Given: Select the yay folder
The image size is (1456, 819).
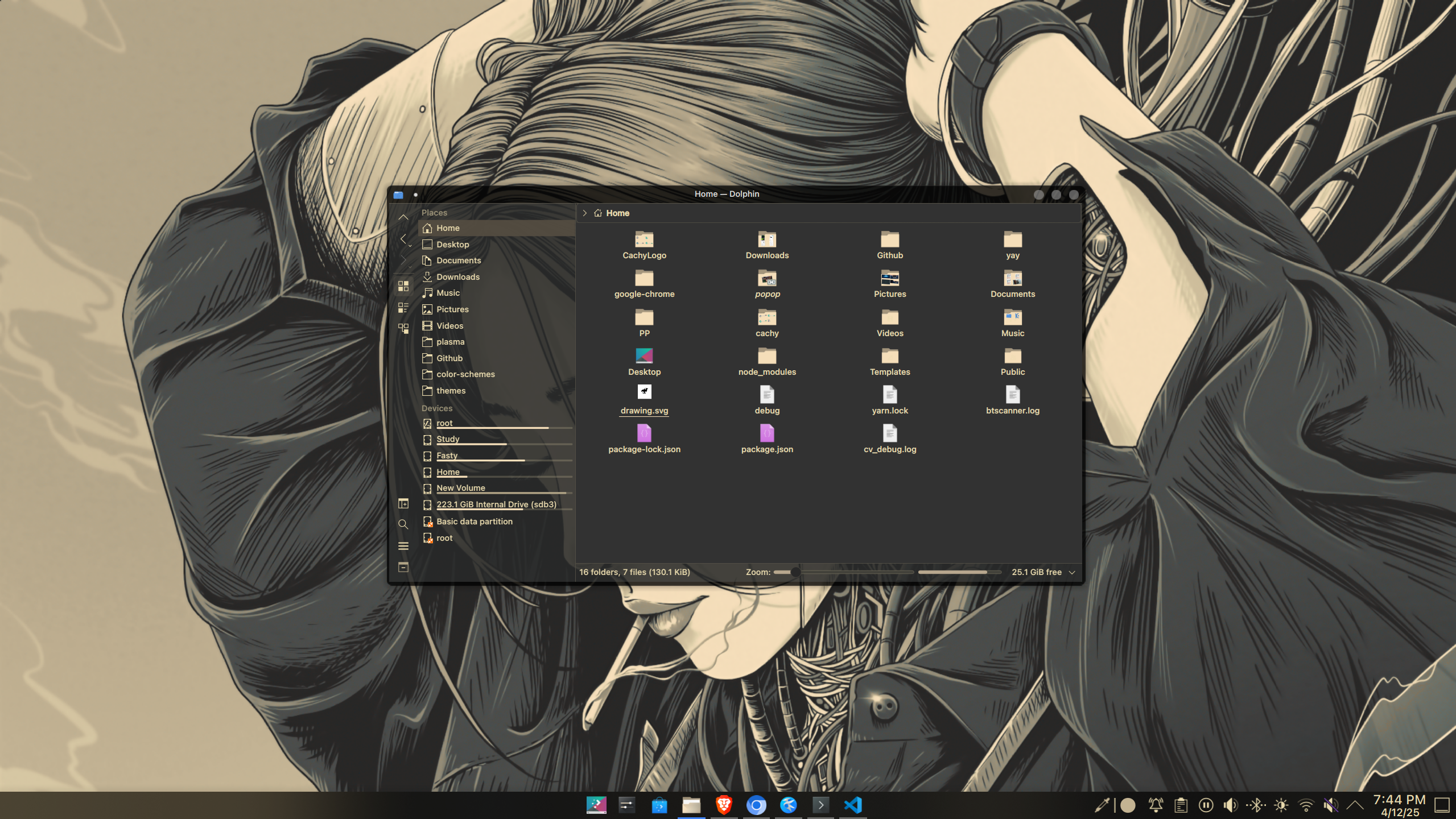Looking at the screenshot, I should 1012,246.
